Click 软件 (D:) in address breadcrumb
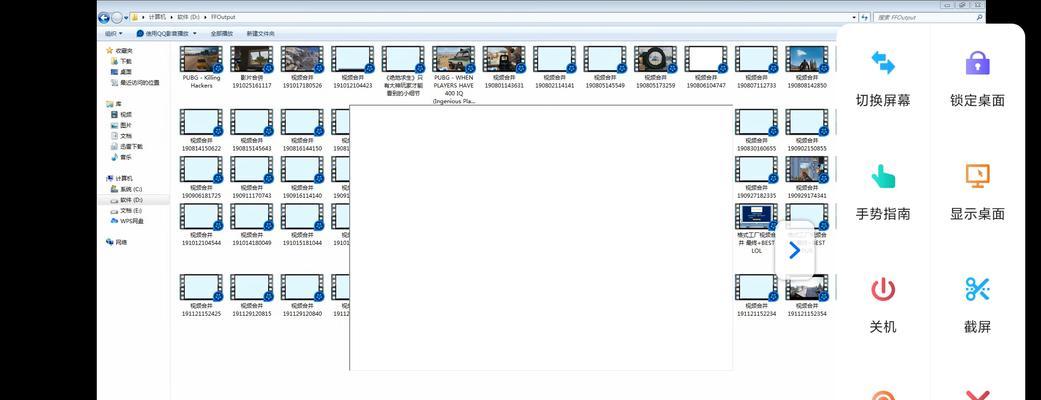The width and height of the screenshot is (1041, 400). [187, 17]
